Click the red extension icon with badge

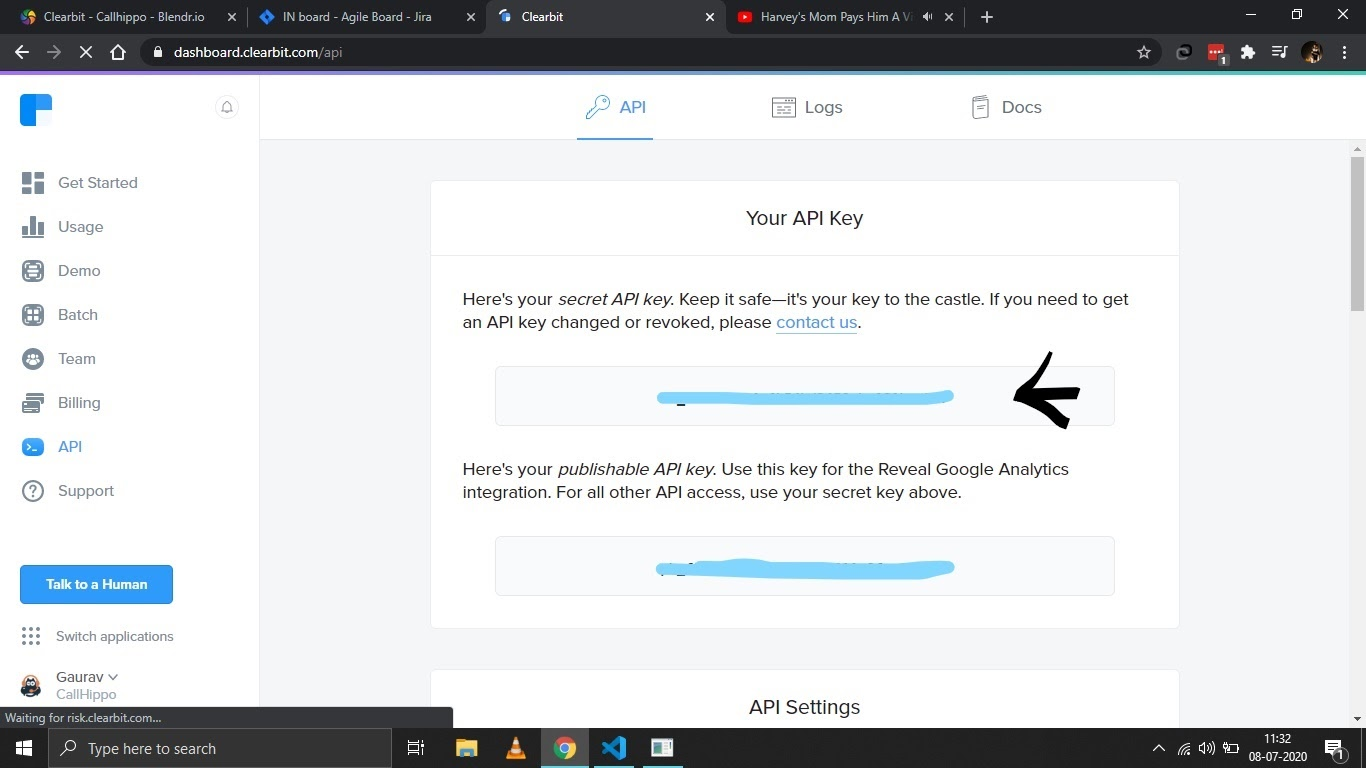tap(1216, 53)
